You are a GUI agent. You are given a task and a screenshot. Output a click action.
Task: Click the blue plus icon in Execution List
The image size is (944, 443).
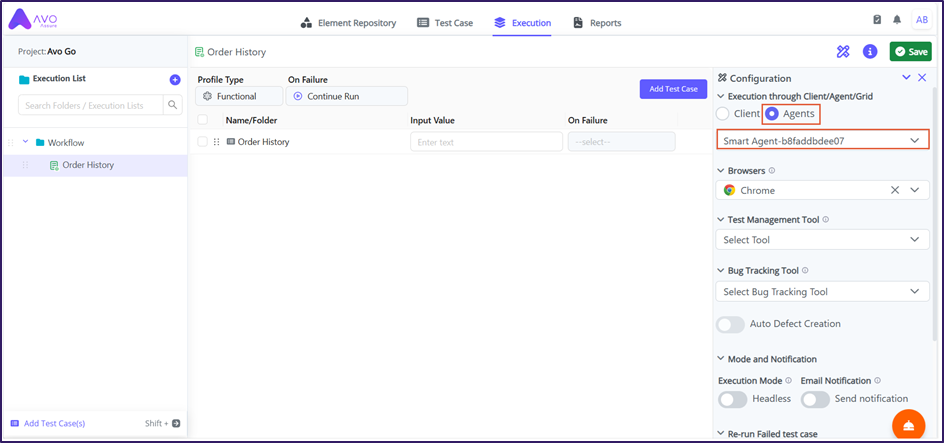click(x=175, y=79)
